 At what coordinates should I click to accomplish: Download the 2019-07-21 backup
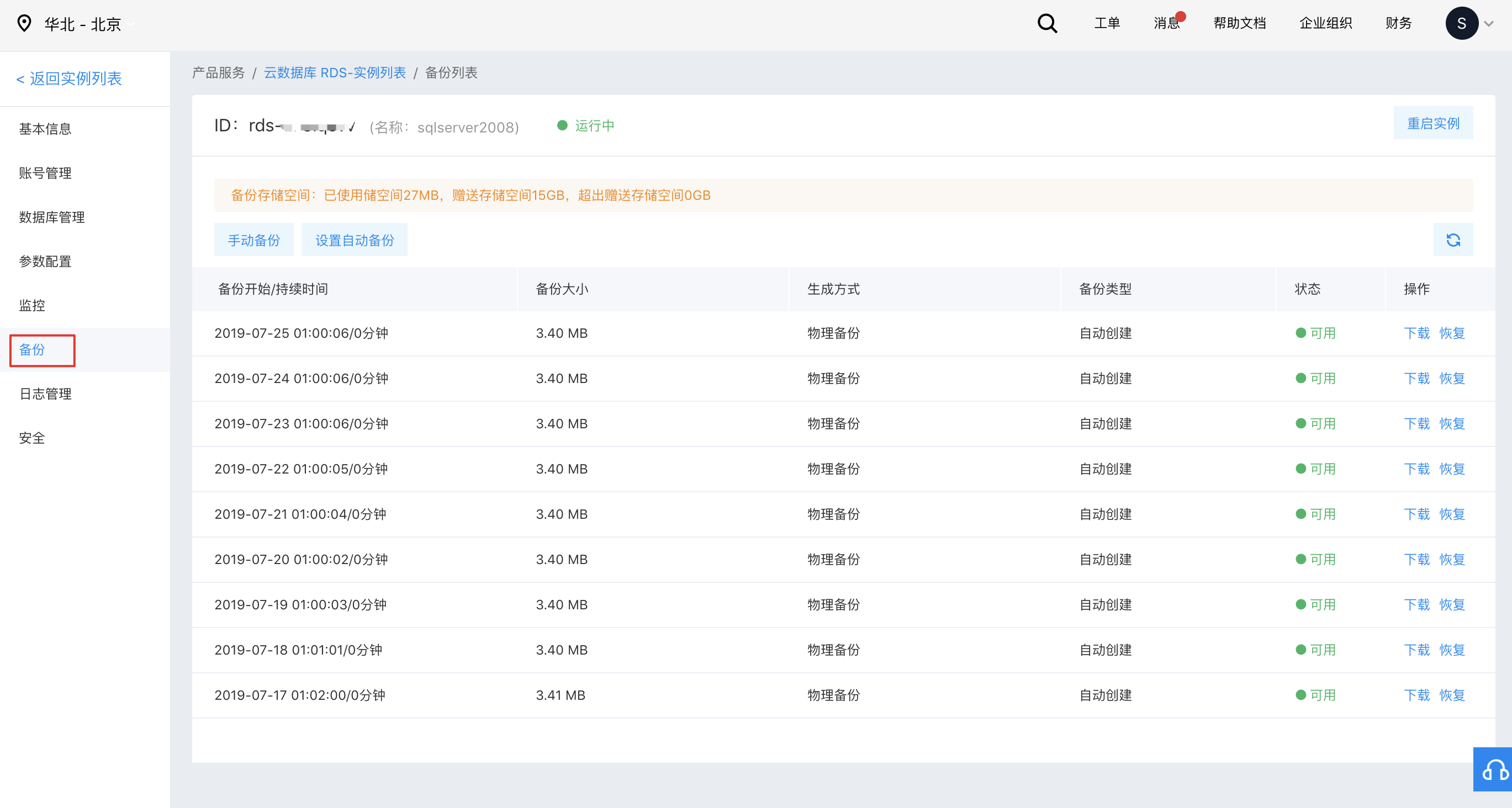(x=1416, y=514)
